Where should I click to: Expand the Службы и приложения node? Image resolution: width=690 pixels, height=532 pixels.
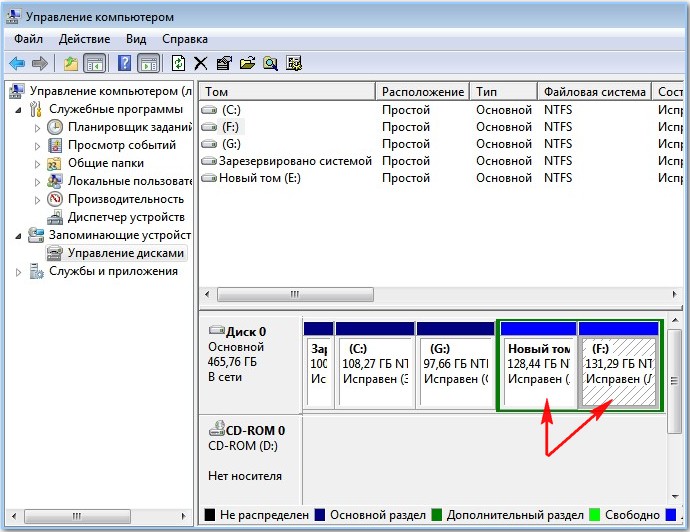point(21,272)
